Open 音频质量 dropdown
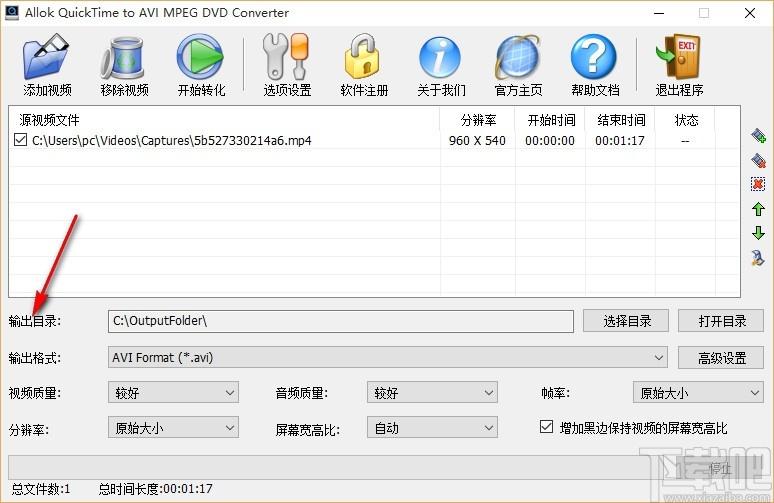 (432, 392)
